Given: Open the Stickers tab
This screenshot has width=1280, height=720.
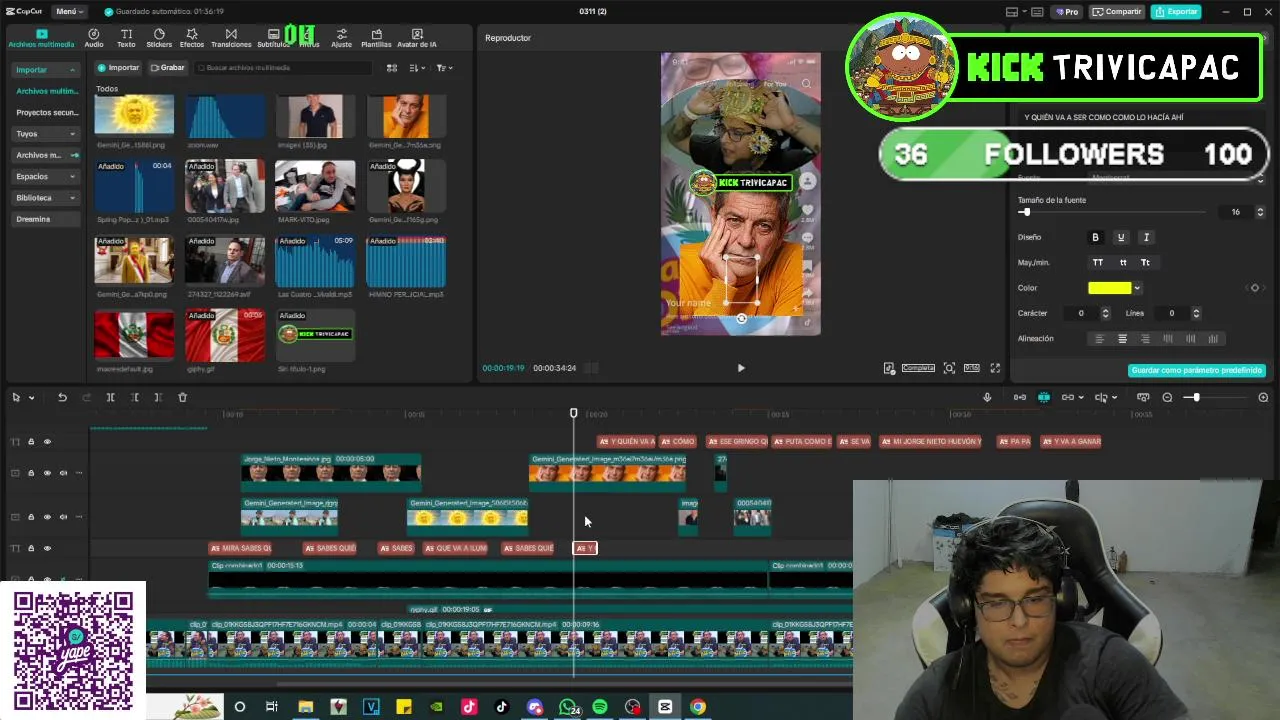Looking at the screenshot, I should coord(159,38).
